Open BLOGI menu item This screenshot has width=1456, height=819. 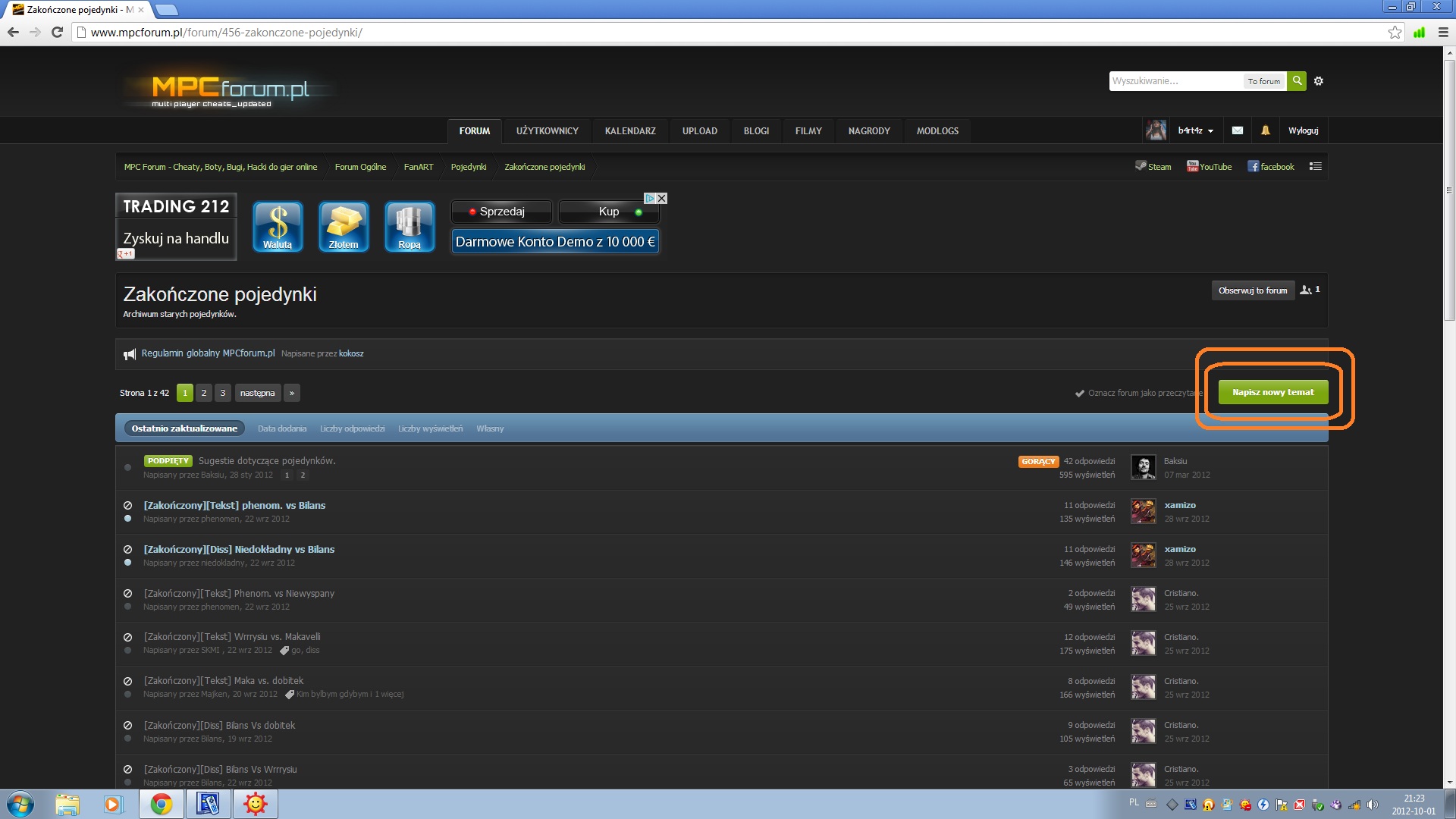757,131
